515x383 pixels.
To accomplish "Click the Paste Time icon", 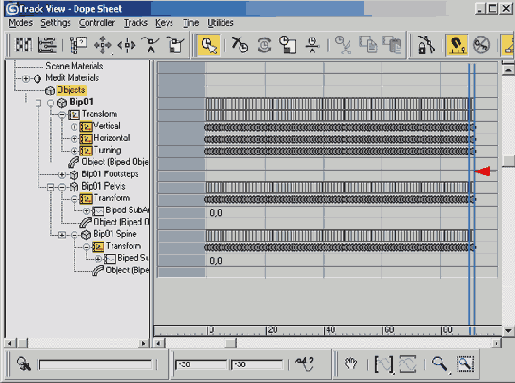I will (392, 45).
